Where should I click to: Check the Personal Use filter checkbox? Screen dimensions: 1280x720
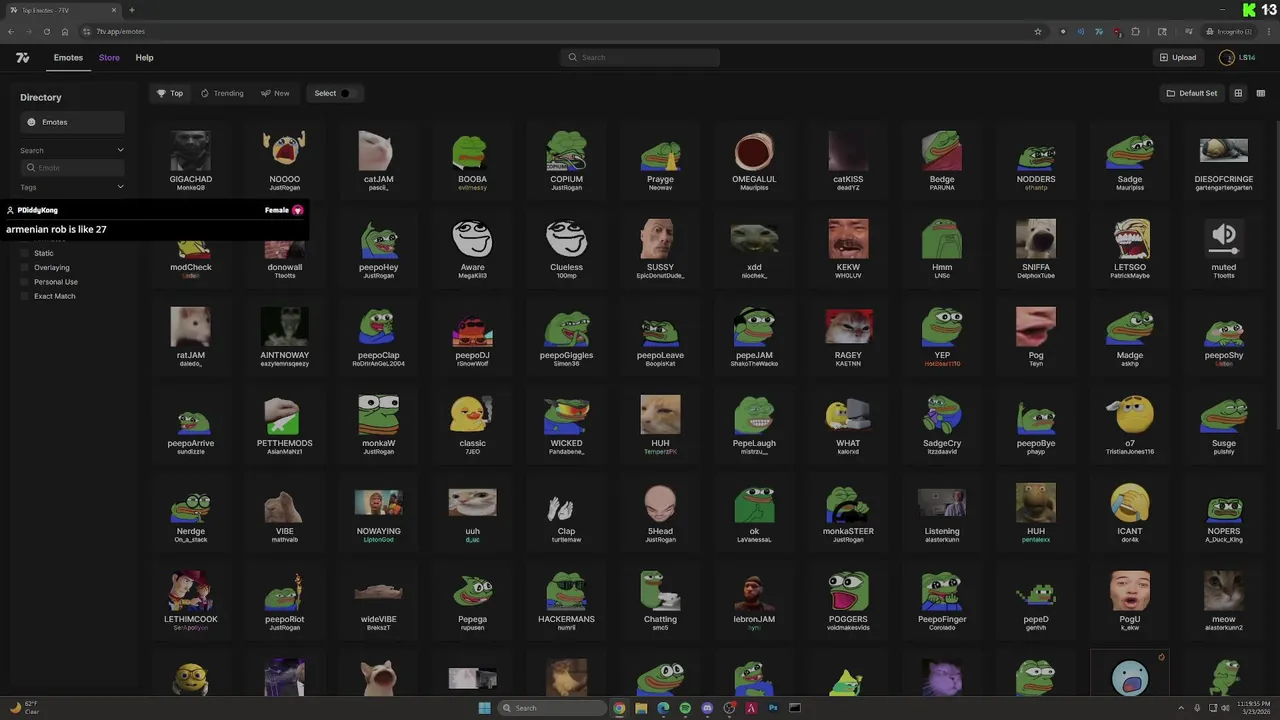pyautogui.click(x=26, y=282)
